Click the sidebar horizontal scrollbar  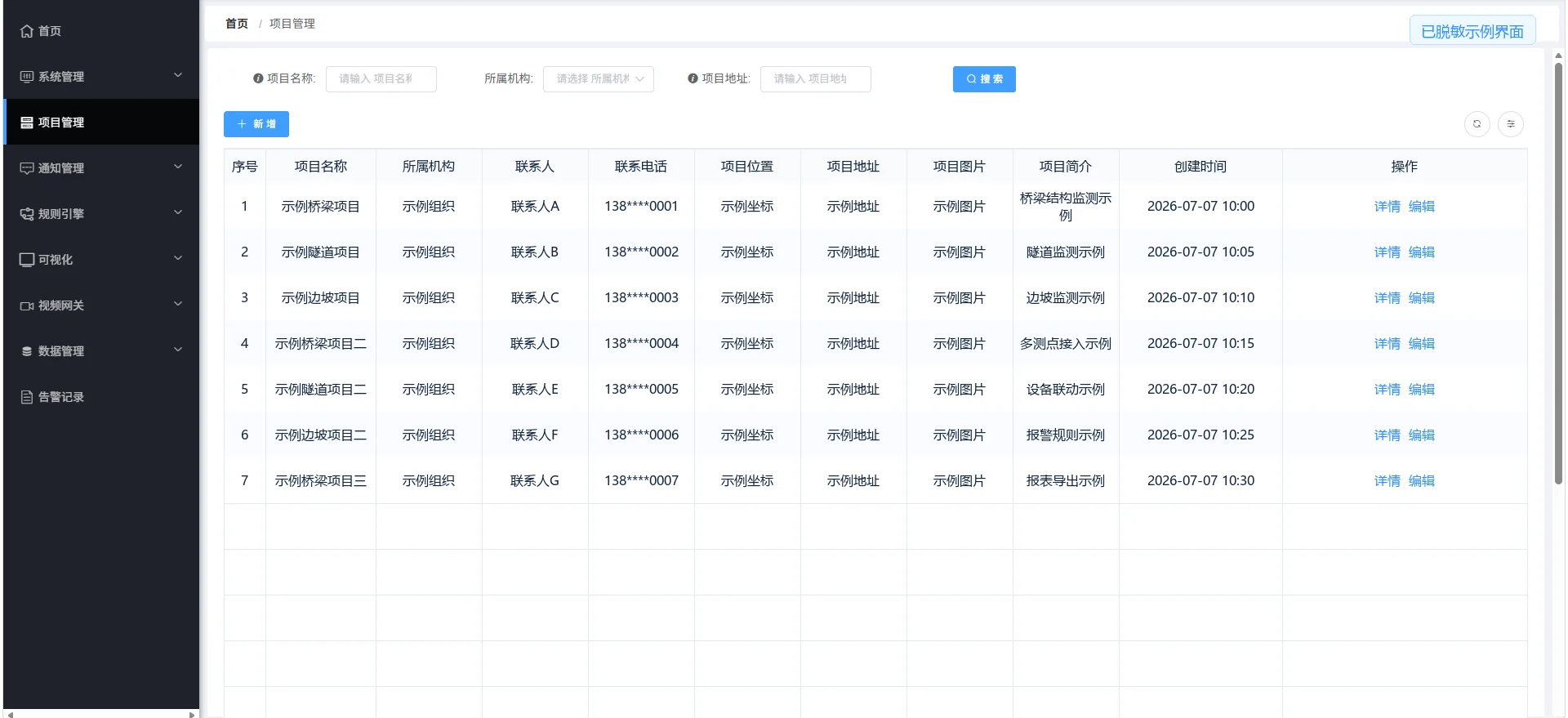101,714
